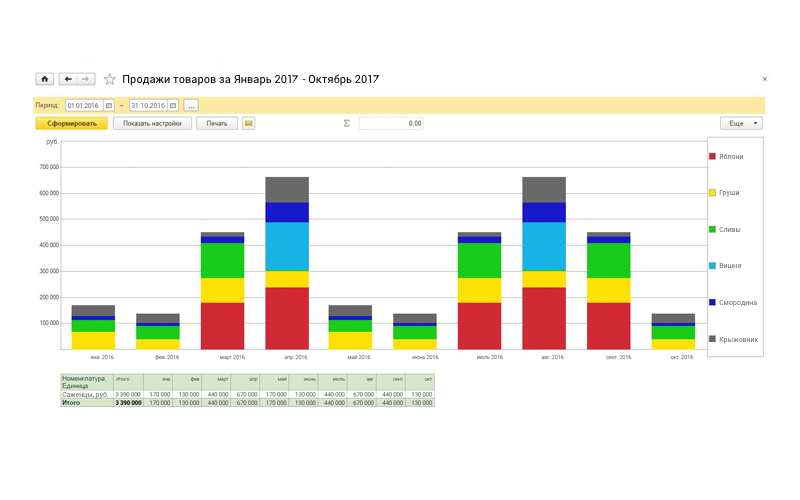Click the light blue Вишня legend swatch
Screen dimensions: 800x500
click(x=712, y=266)
